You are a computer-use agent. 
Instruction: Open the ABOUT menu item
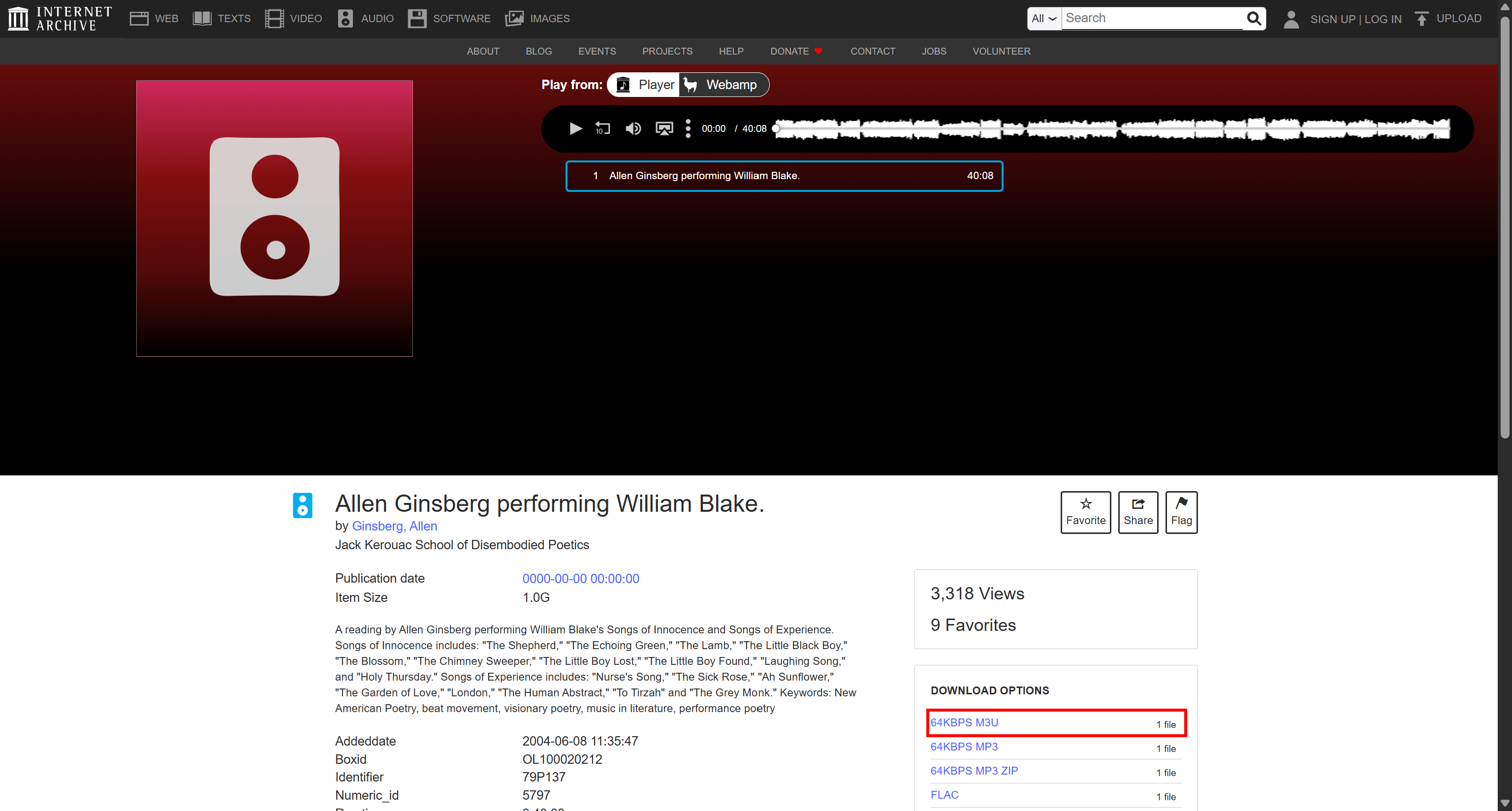483,51
